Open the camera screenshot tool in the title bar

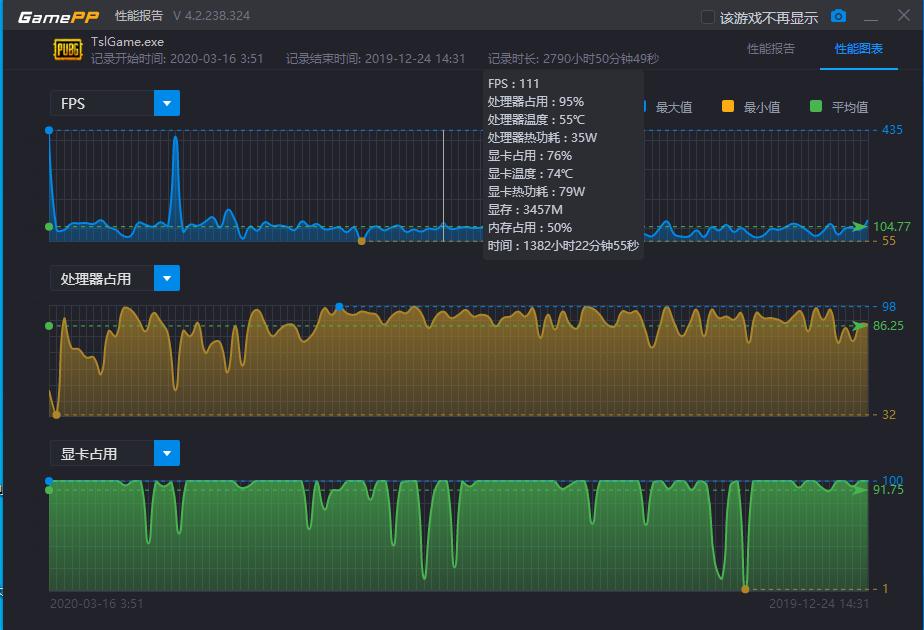tap(838, 16)
